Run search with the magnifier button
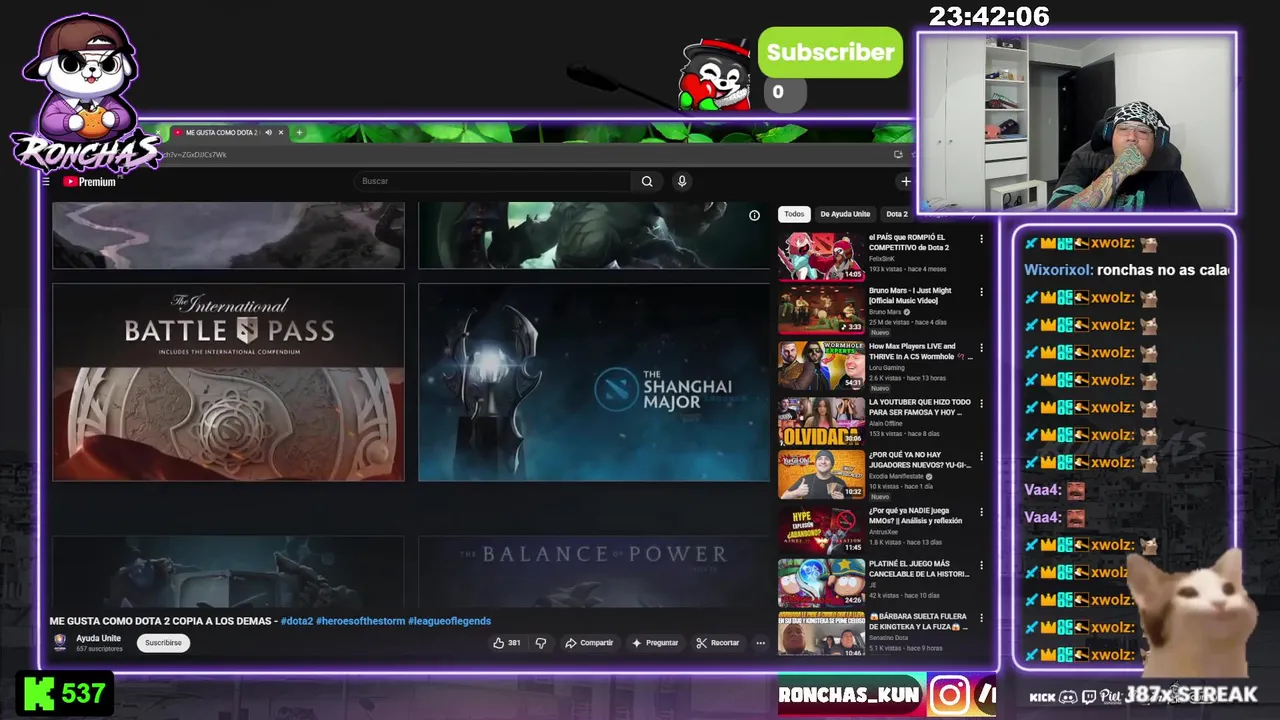 647,181
